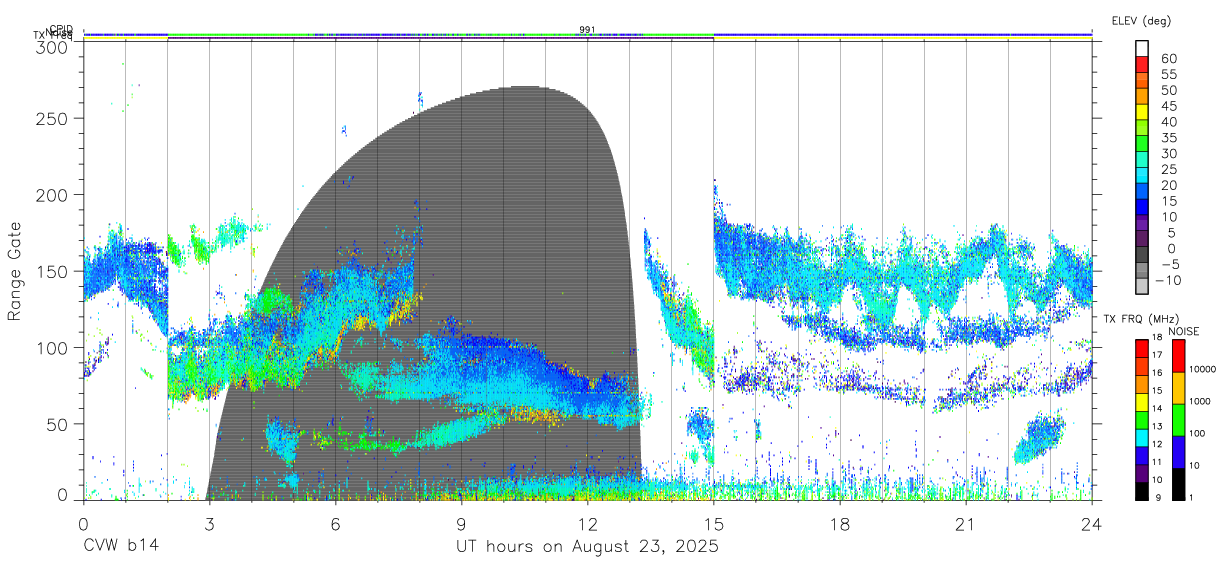The height and width of the screenshot is (567, 1228).
Task: Select the '21' tick label on the UT hours axis
Action: coord(966,524)
